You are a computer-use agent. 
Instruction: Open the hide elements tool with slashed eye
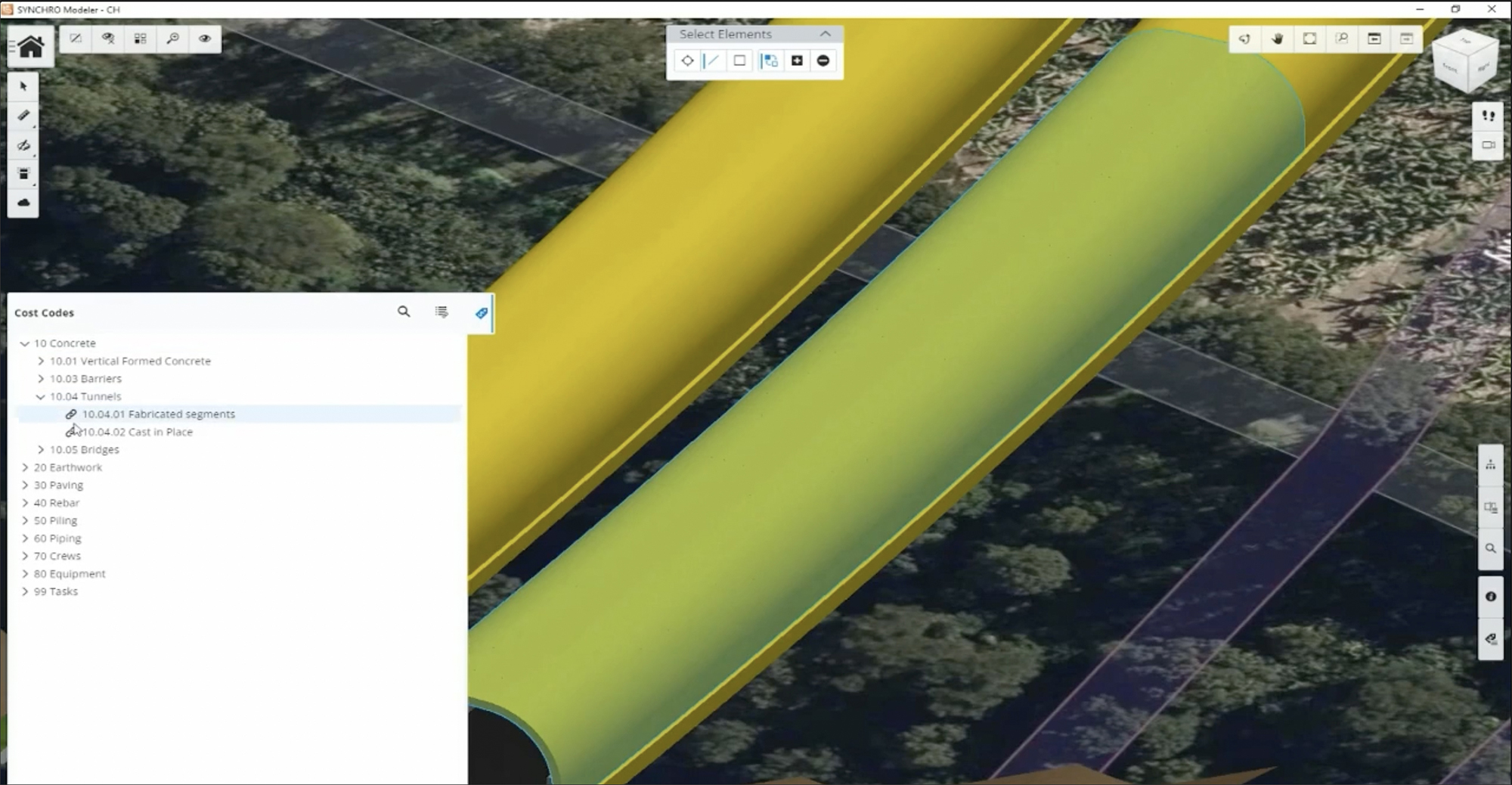click(x=23, y=144)
